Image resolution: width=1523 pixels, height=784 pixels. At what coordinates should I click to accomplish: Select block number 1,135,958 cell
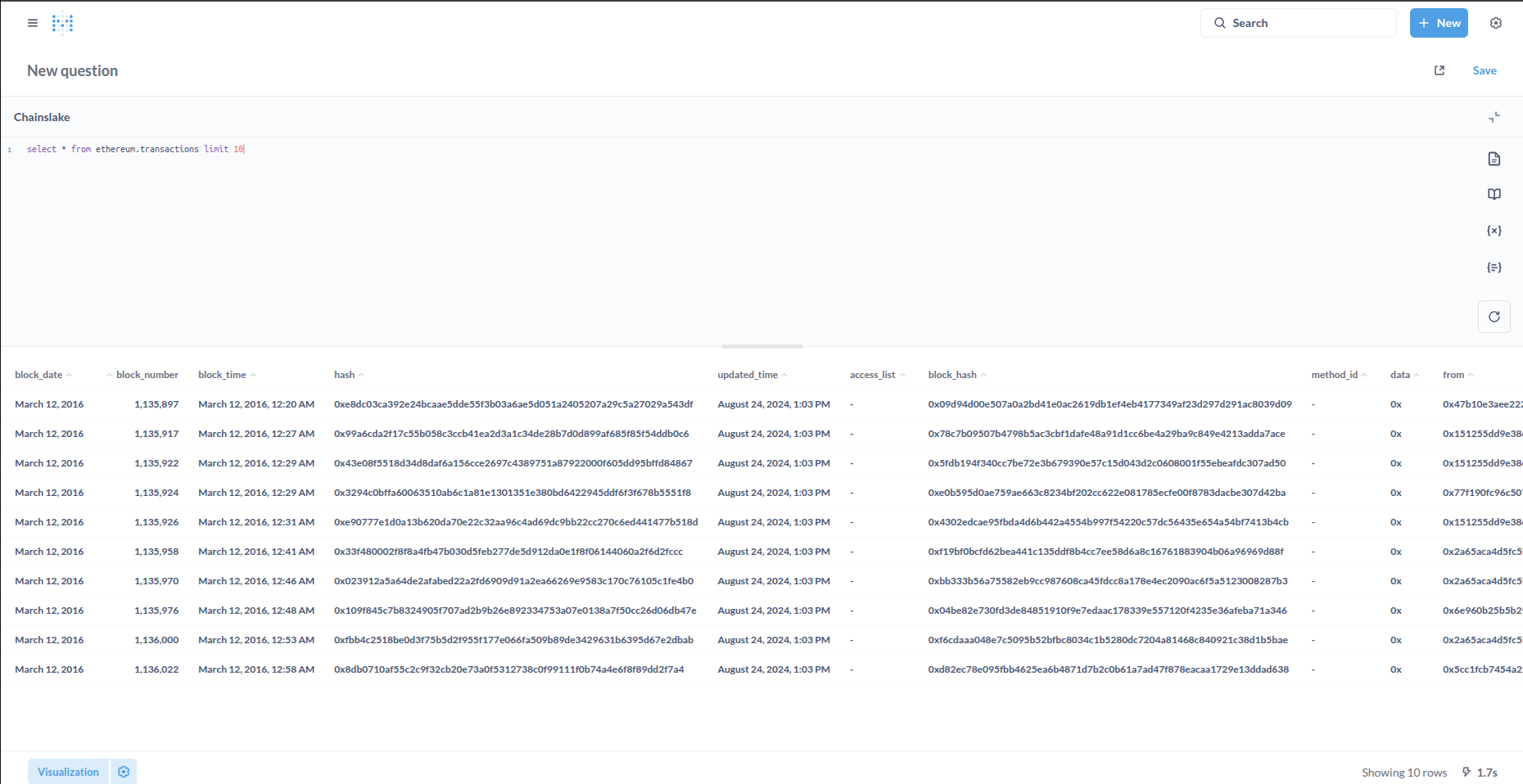click(156, 552)
